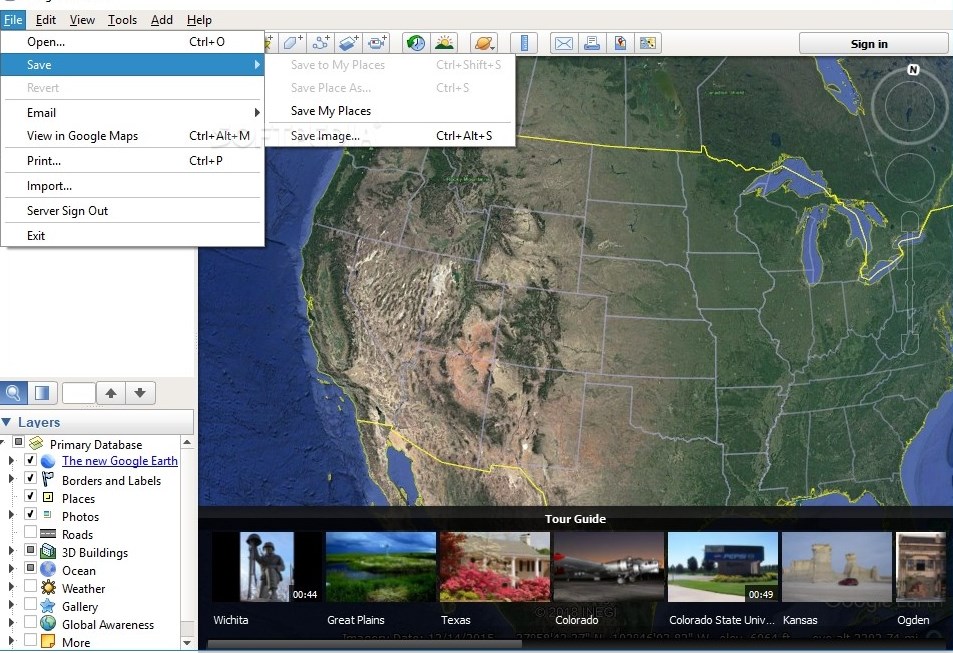Expand the Gallery tree node

11,605
